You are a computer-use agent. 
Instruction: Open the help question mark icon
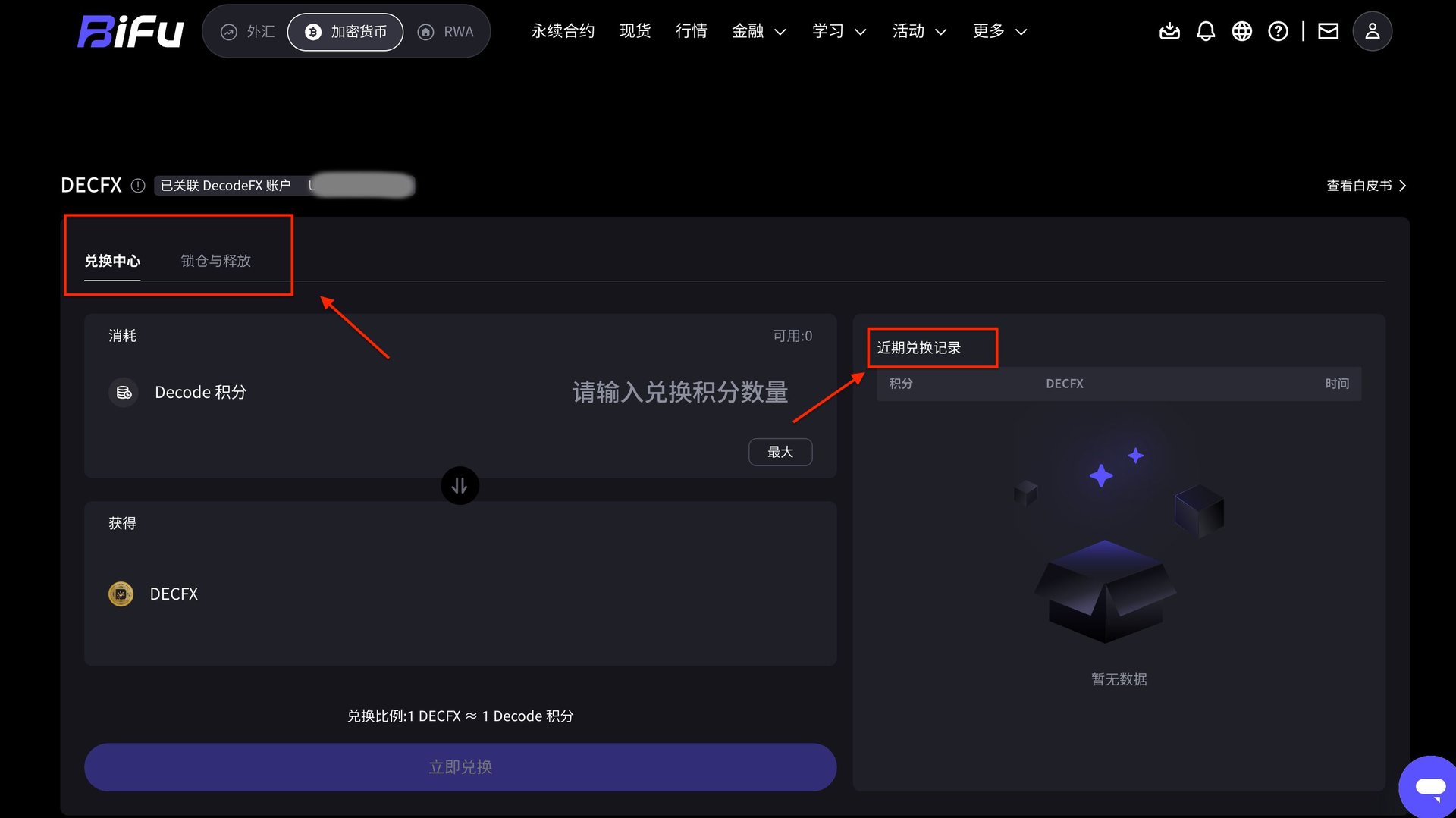(x=1279, y=31)
